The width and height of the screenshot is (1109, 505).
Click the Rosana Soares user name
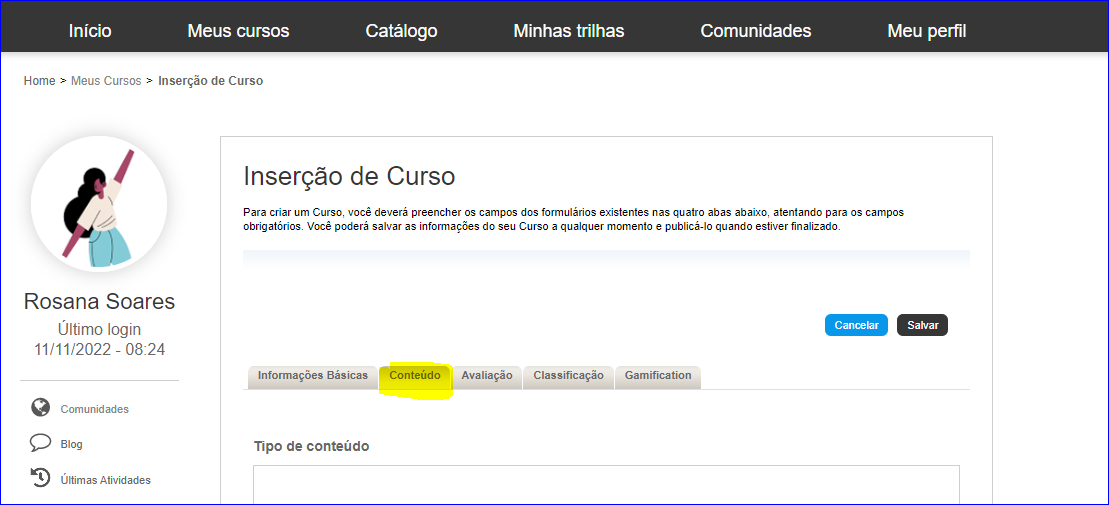click(x=99, y=301)
